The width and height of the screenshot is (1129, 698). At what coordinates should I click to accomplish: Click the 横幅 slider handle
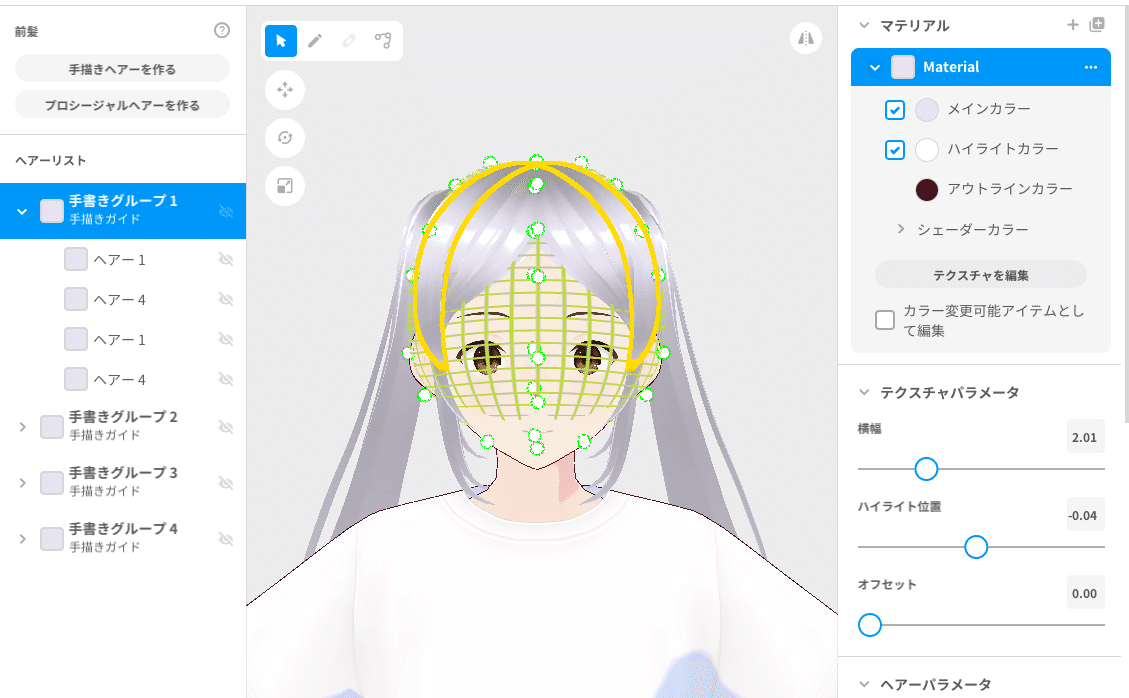926,469
